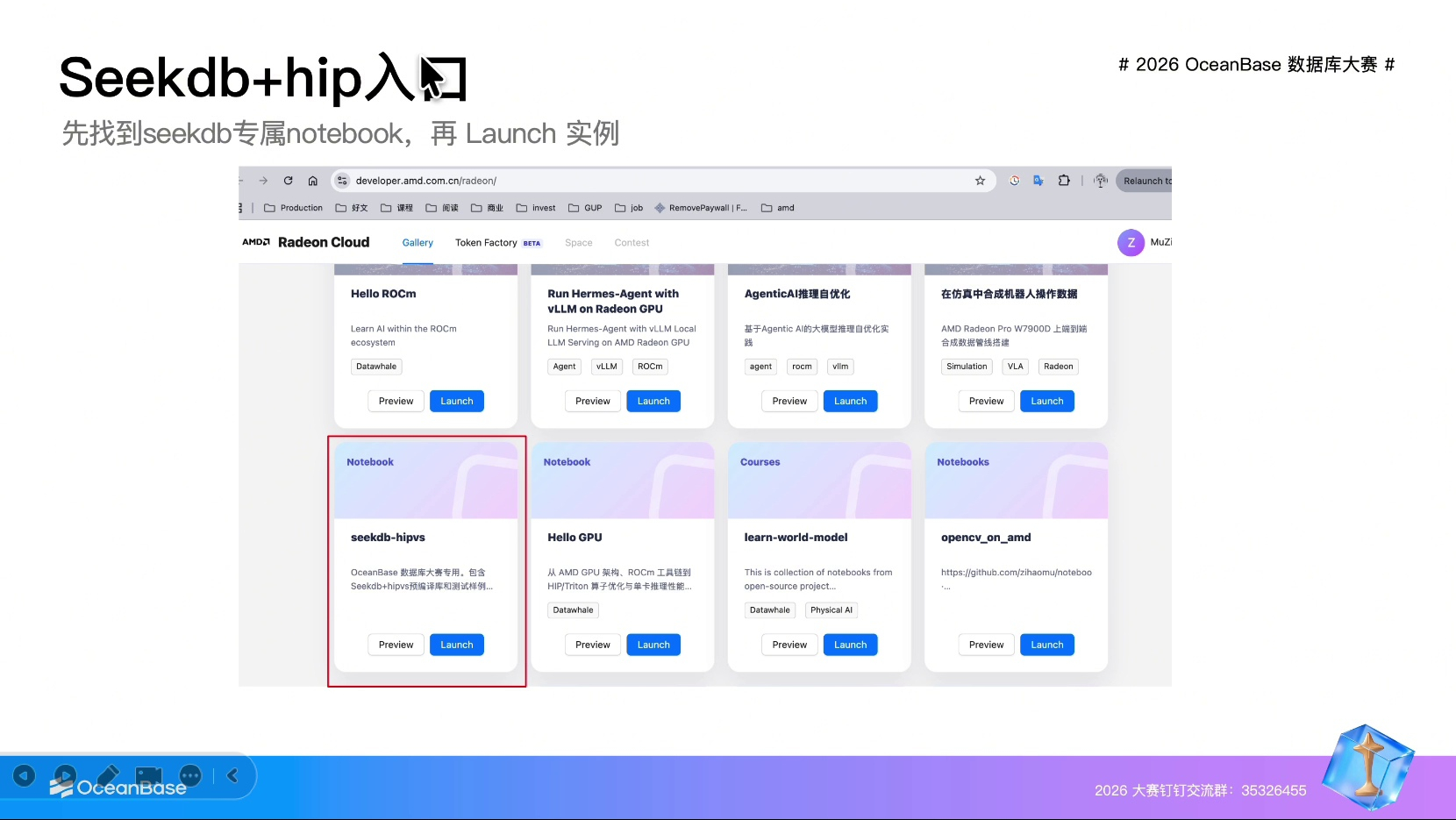Select the pen annotation tool
Screen dimensions: 1456x820
click(107, 775)
